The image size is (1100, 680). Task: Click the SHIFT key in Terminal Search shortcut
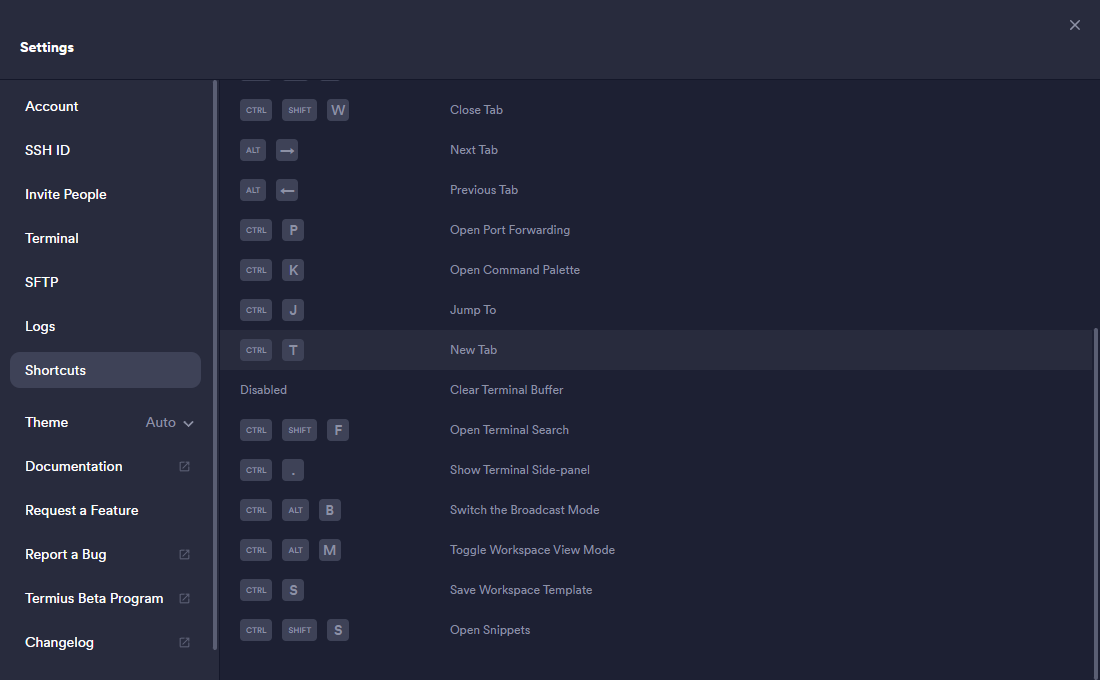pyautogui.click(x=300, y=430)
